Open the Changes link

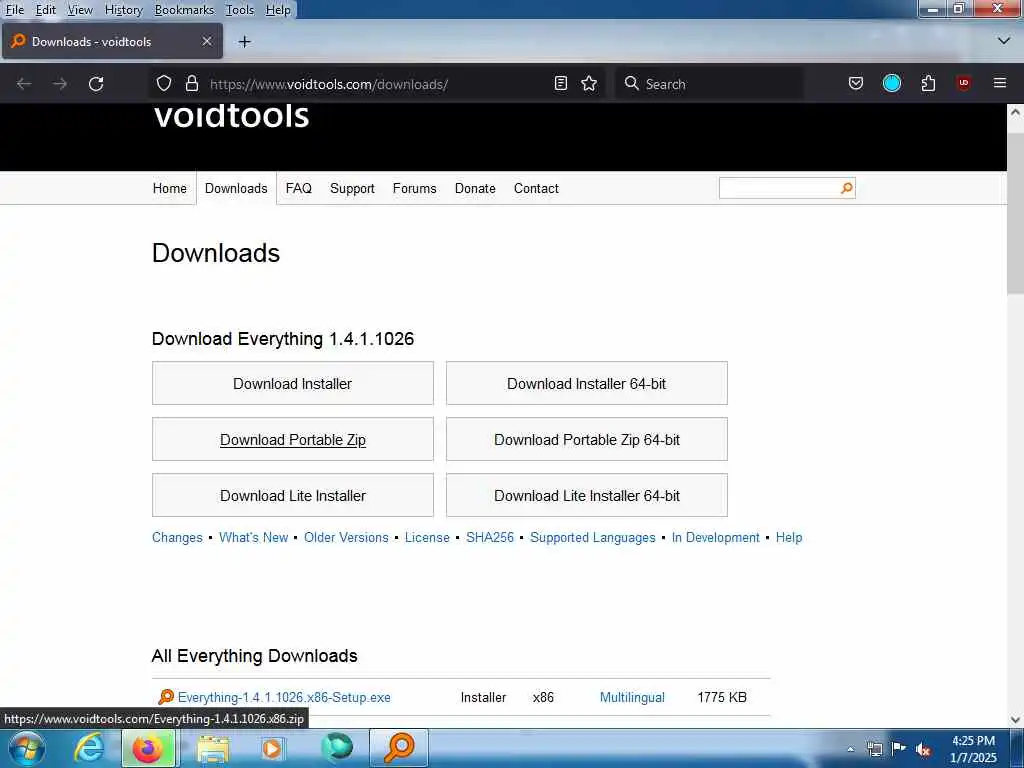click(x=177, y=537)
